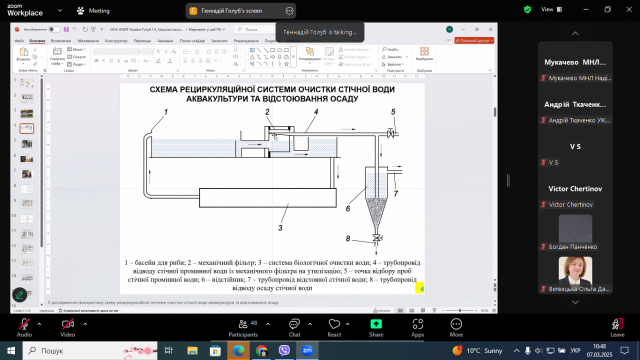Viewport: 640px width, 360px height.
Task: Click the taskbar Пошук search field
Action: click(90, 351)
